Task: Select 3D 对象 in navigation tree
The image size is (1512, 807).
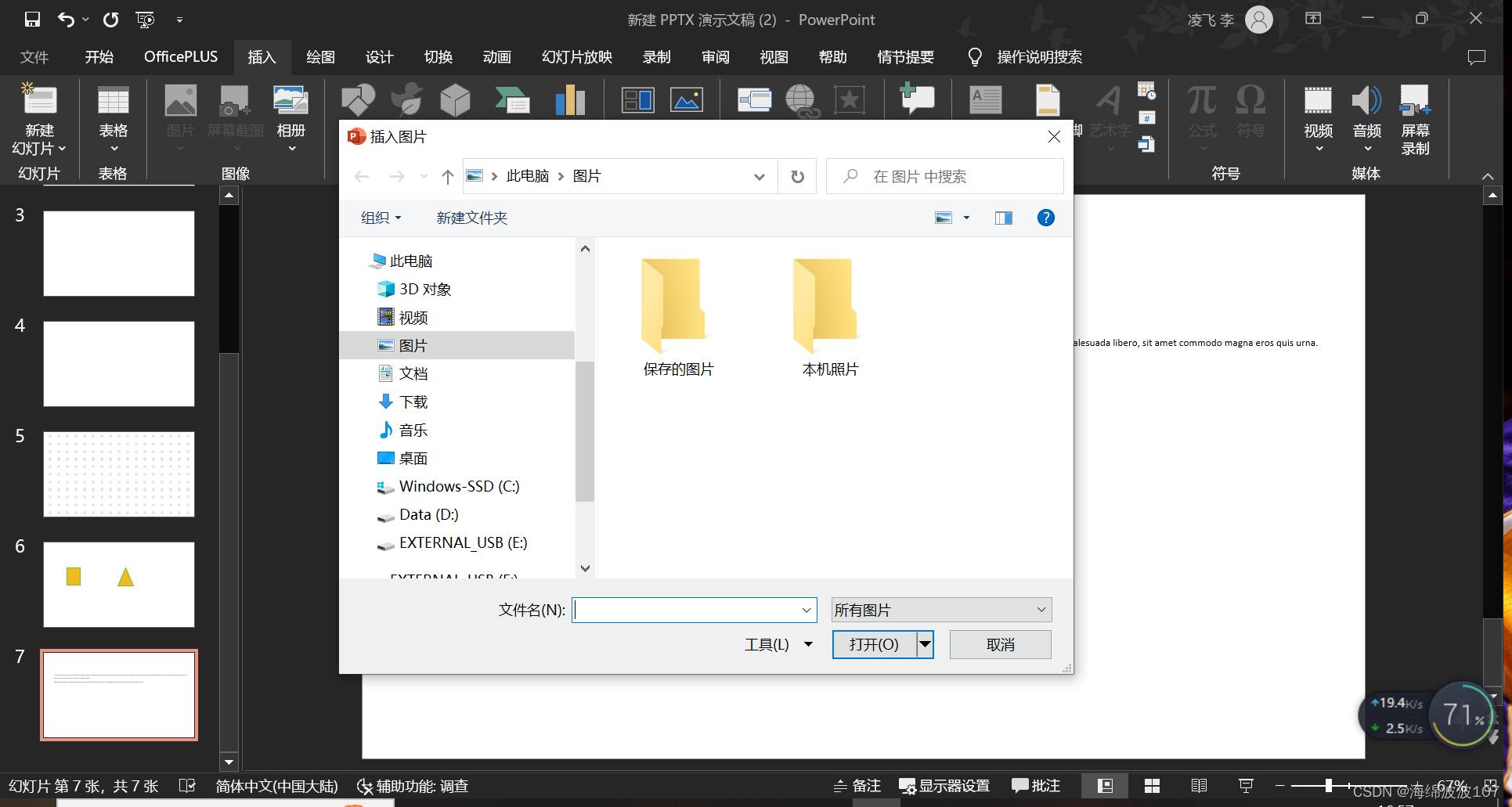Action: point(425,290)
